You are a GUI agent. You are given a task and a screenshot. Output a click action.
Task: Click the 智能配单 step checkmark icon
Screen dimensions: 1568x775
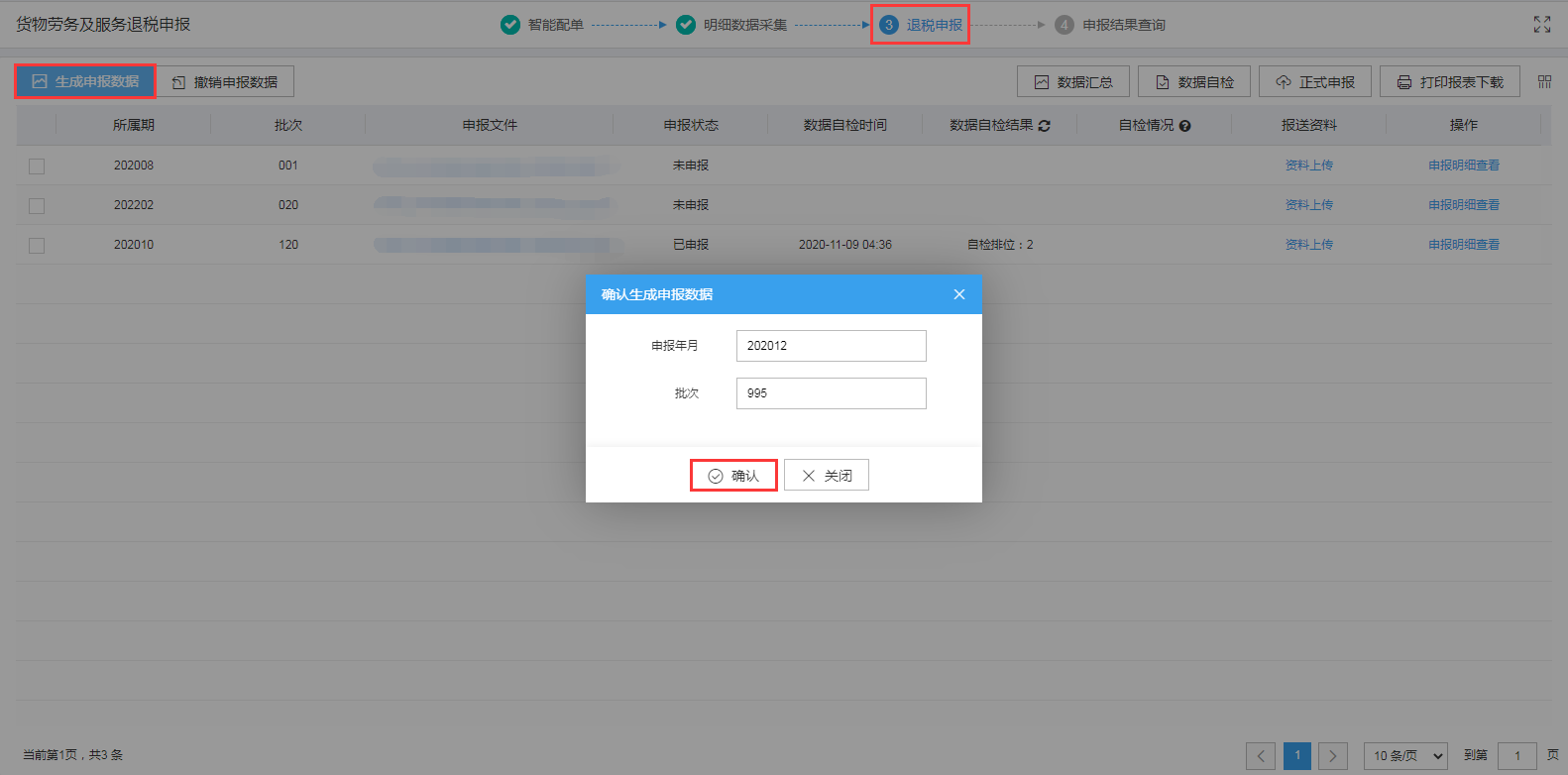click(x=510, y=25)
